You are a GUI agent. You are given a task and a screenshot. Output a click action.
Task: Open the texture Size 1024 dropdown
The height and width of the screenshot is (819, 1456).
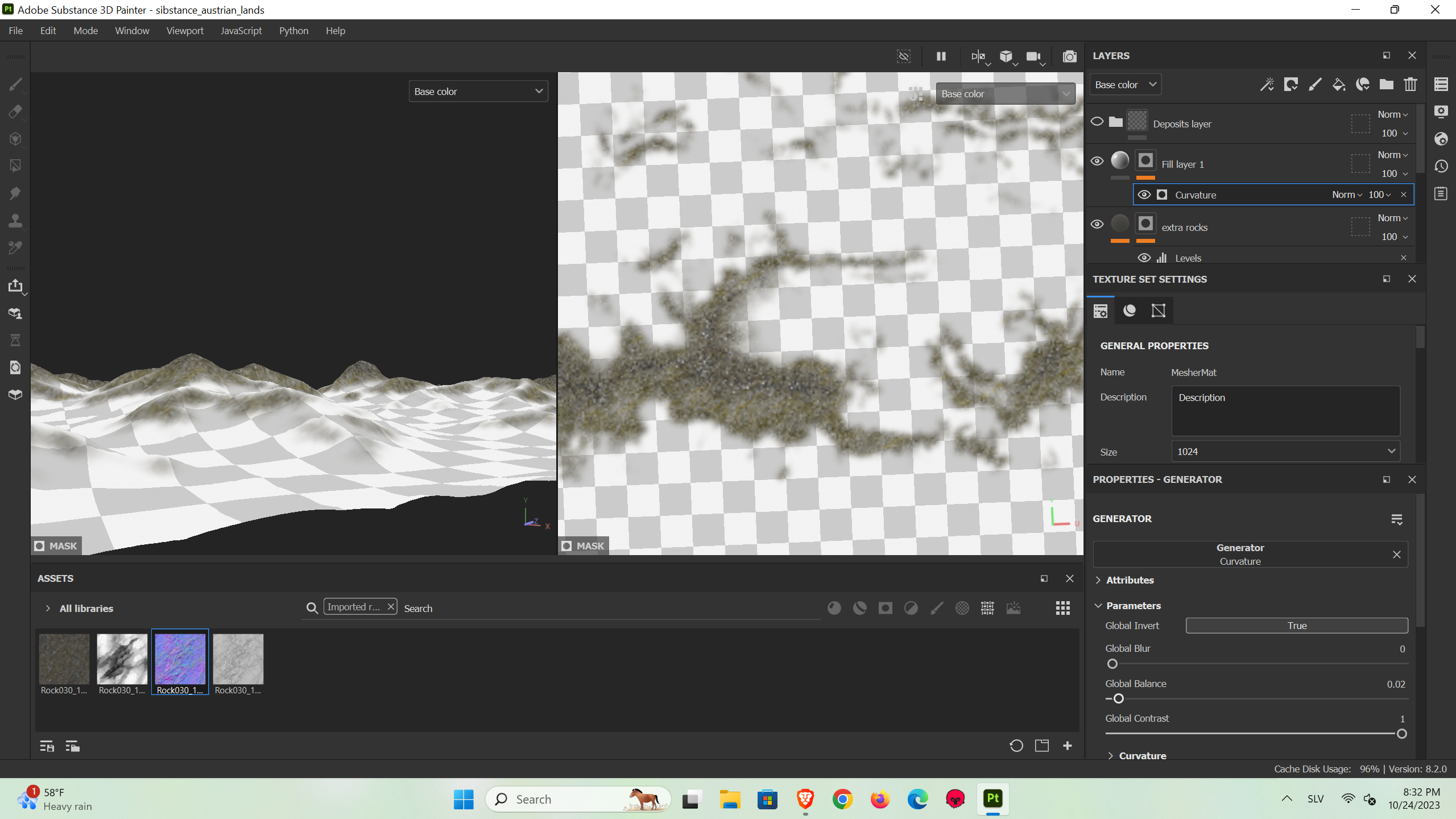(x=1285, y=452)
